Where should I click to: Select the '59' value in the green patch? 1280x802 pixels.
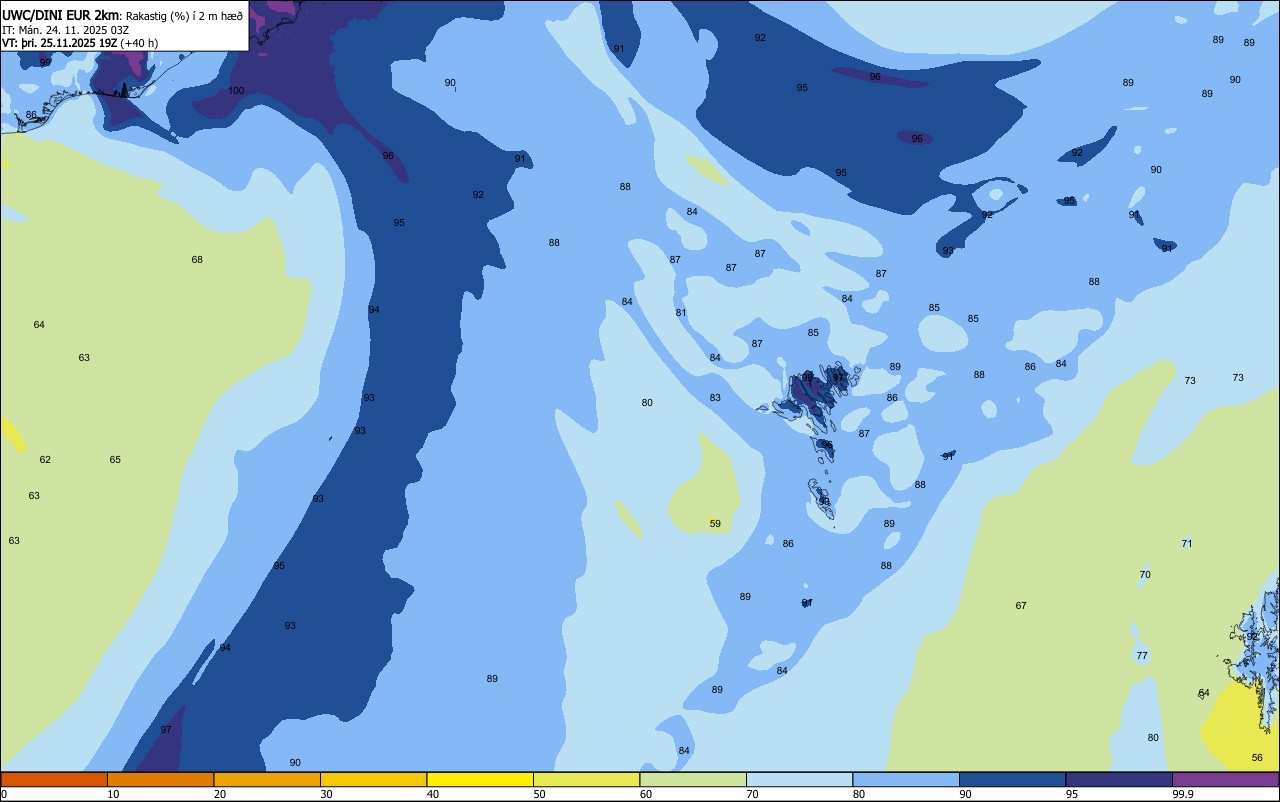pyautogui.click(x=715, y=524)
